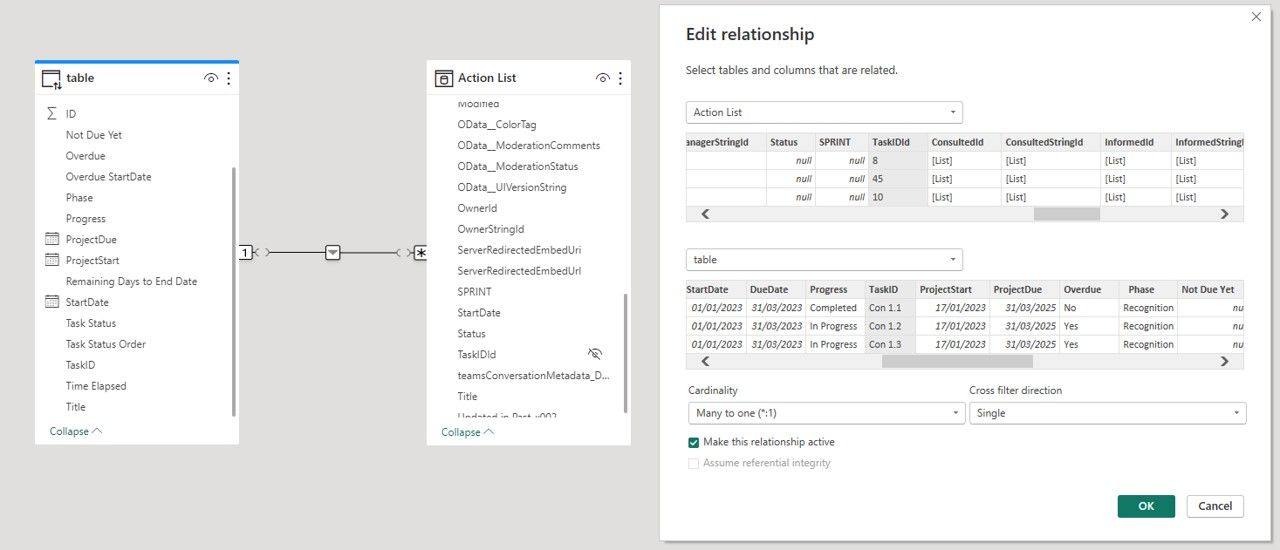Image resolution: width=1280 pixels, height=550 pixels.
Task: Open the Action List table dropdown
Action: coord(824,112)
